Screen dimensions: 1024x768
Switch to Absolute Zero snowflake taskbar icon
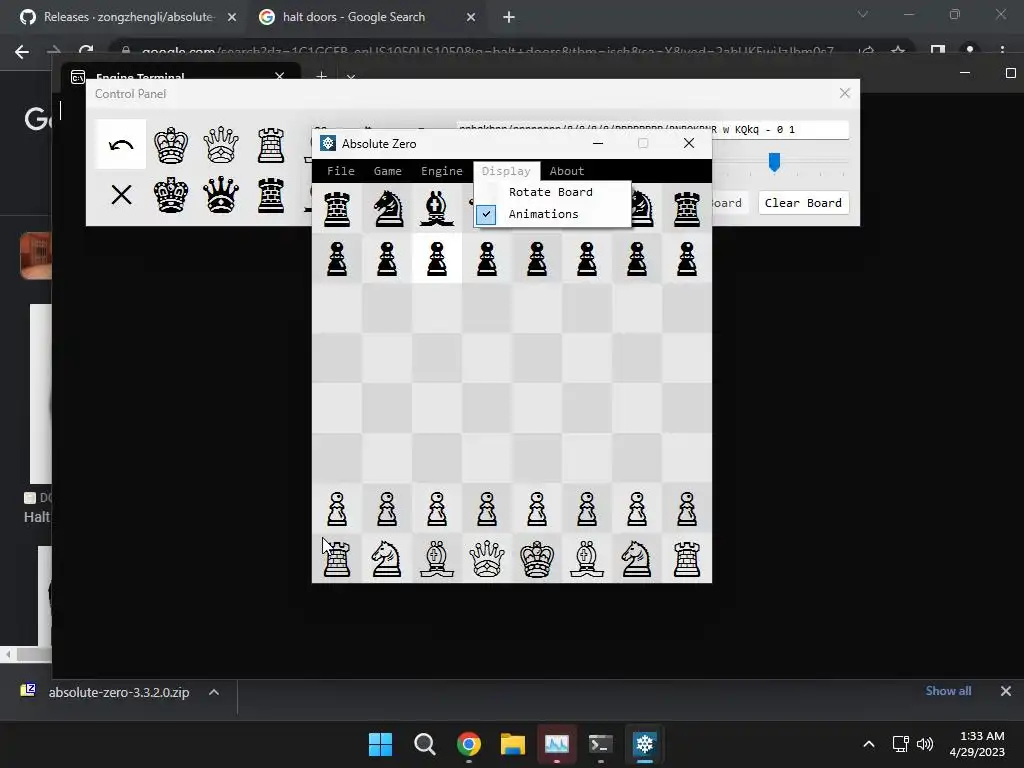[644, 744]
